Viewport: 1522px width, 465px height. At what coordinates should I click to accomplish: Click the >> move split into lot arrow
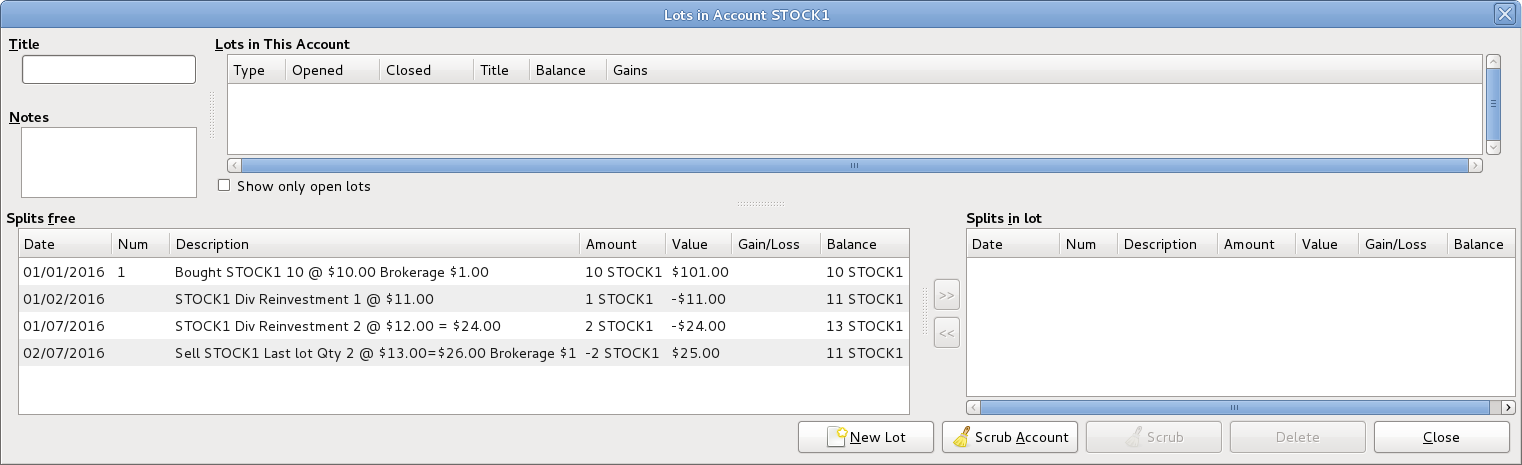[x=946, y=295]
